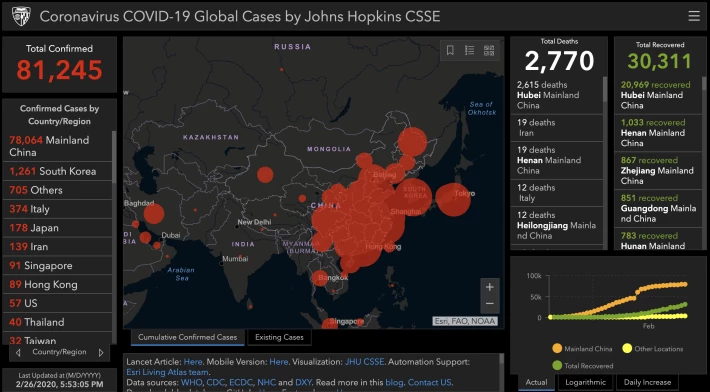This screenshot has width=710, height=392.
Task: Open the hamburger menu at top right
Action: (x=694, y=16)
